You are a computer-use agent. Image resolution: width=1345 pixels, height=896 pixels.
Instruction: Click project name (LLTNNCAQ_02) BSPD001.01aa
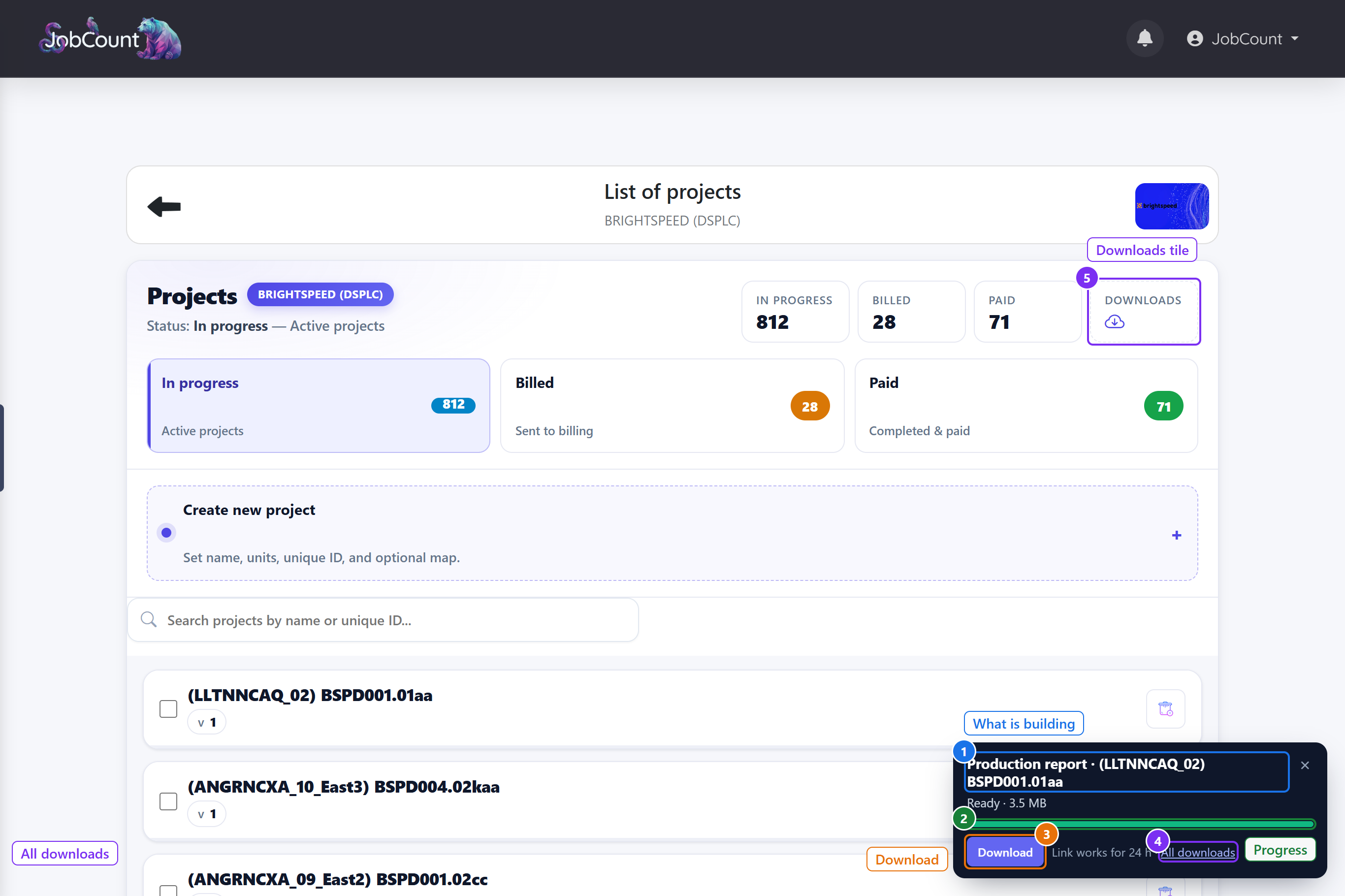coord(310,695)
